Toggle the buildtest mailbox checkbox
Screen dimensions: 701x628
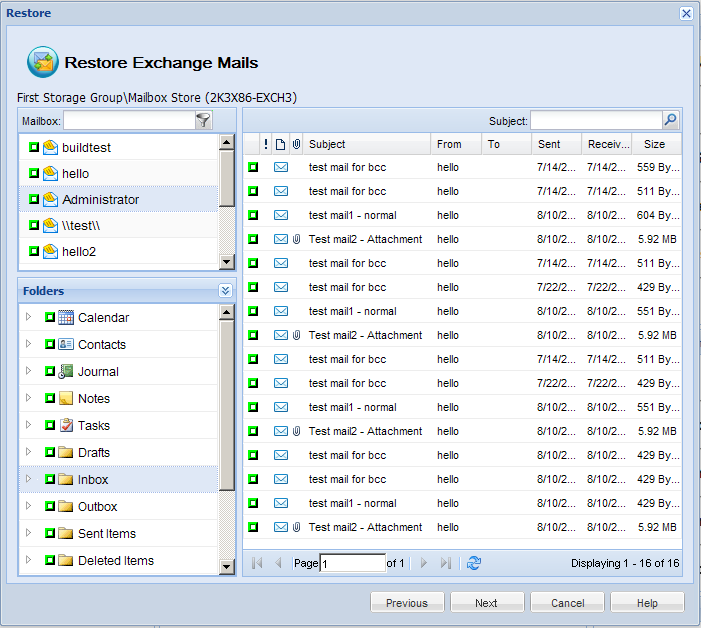click(x=34, y=147)
